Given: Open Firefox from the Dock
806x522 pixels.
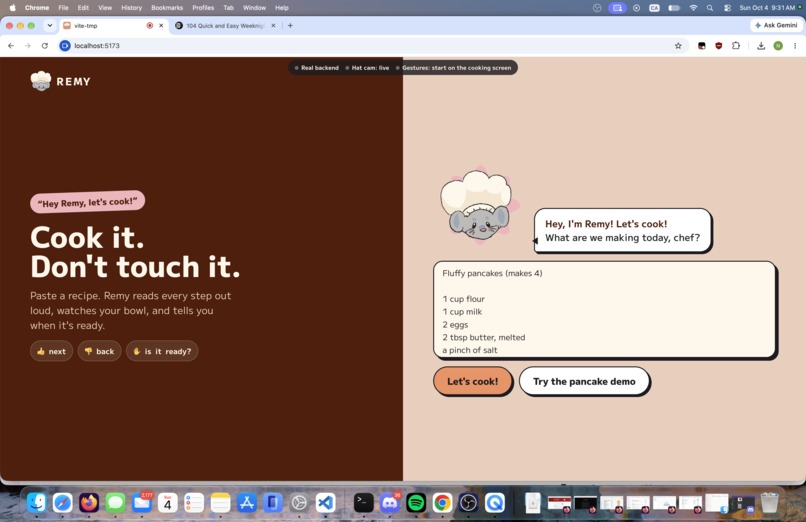Looking at the screenshot, I should tap(89, 502).
